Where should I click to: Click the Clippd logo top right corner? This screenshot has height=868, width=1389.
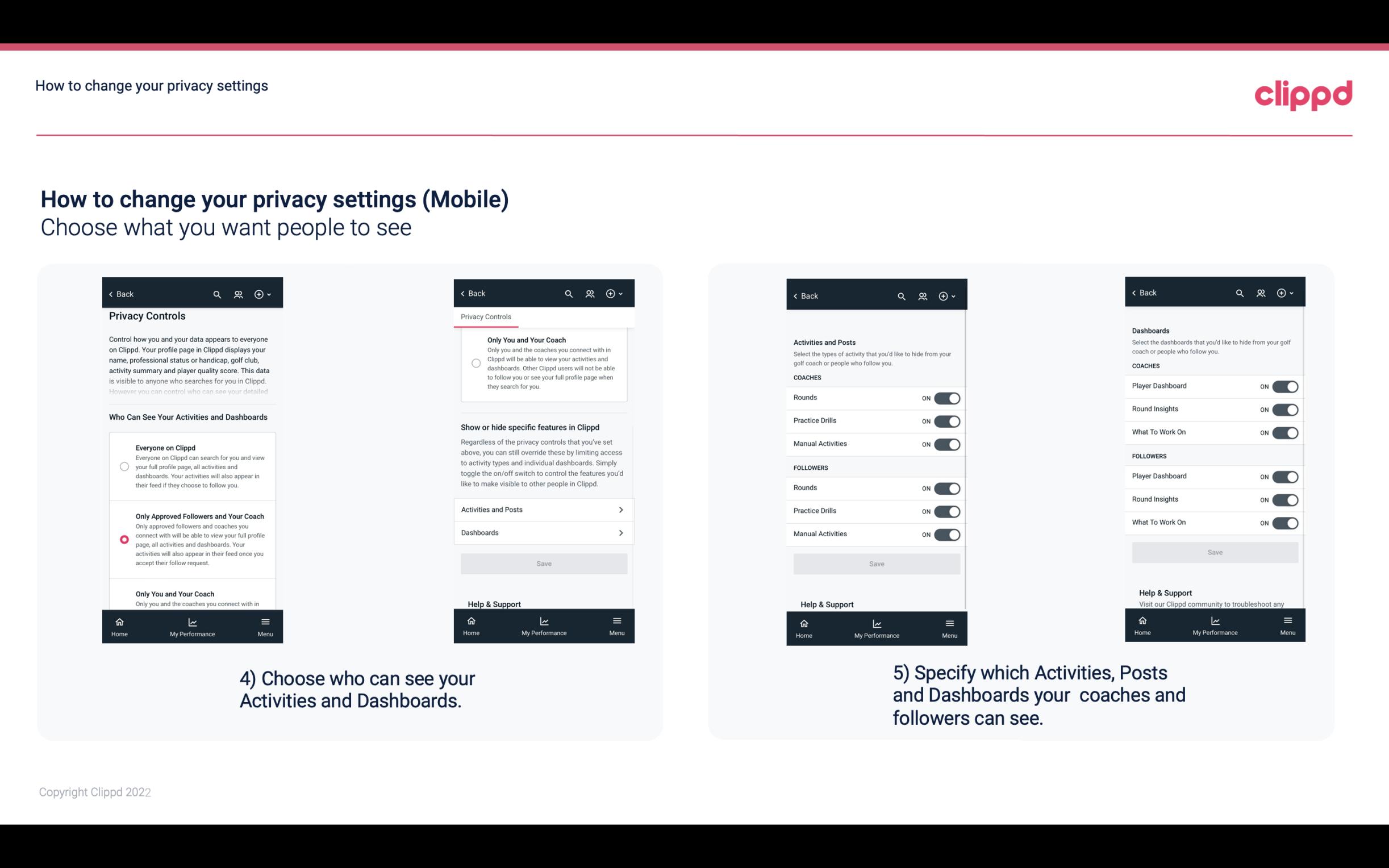[1303, 95]
